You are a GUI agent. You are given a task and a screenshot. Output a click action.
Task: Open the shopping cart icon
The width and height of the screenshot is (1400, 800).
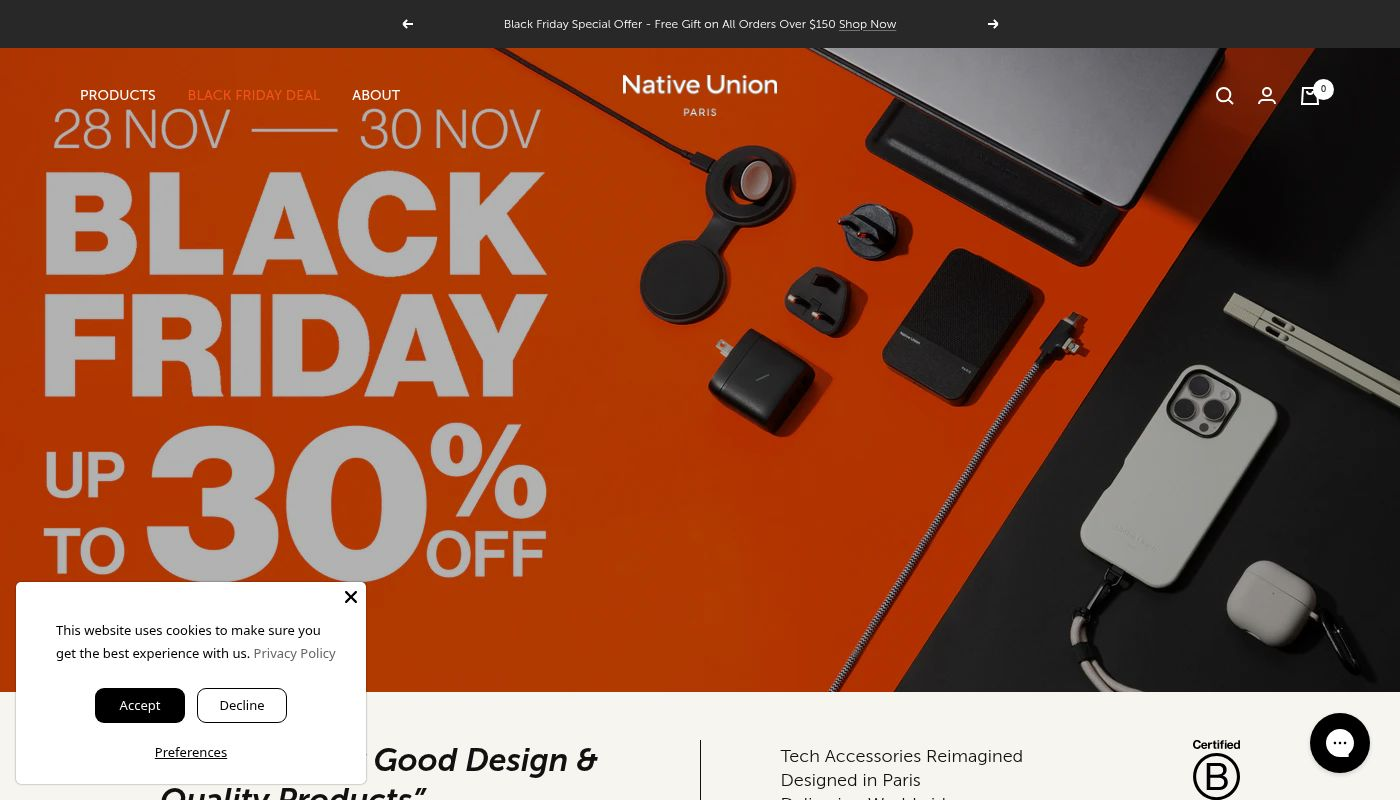(1310, 96)
